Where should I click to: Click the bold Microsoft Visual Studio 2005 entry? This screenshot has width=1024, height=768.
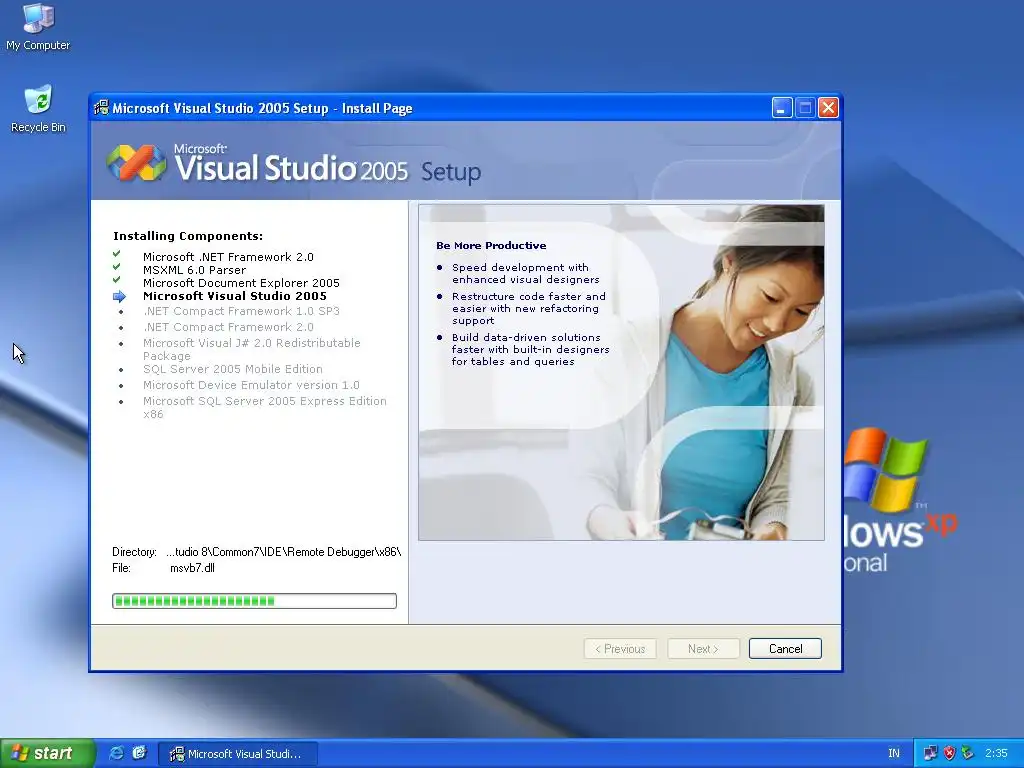click(234, 296)
